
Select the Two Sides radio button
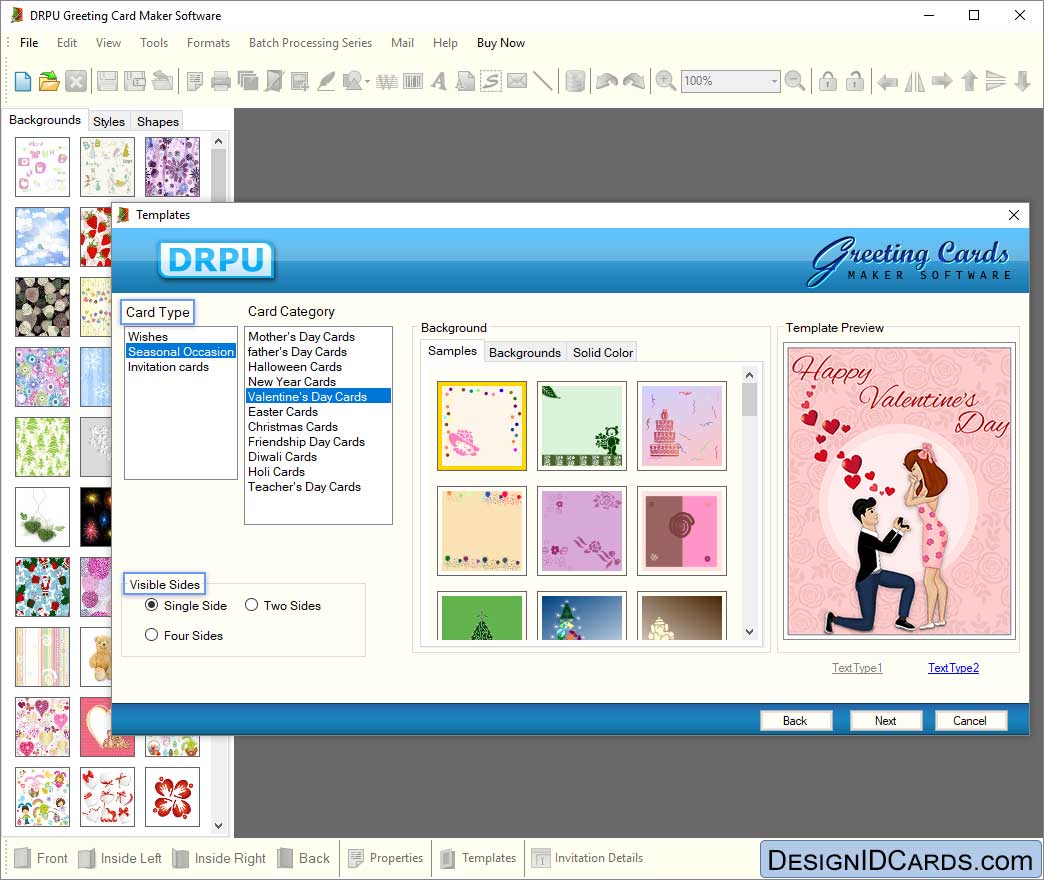[251, 605]
